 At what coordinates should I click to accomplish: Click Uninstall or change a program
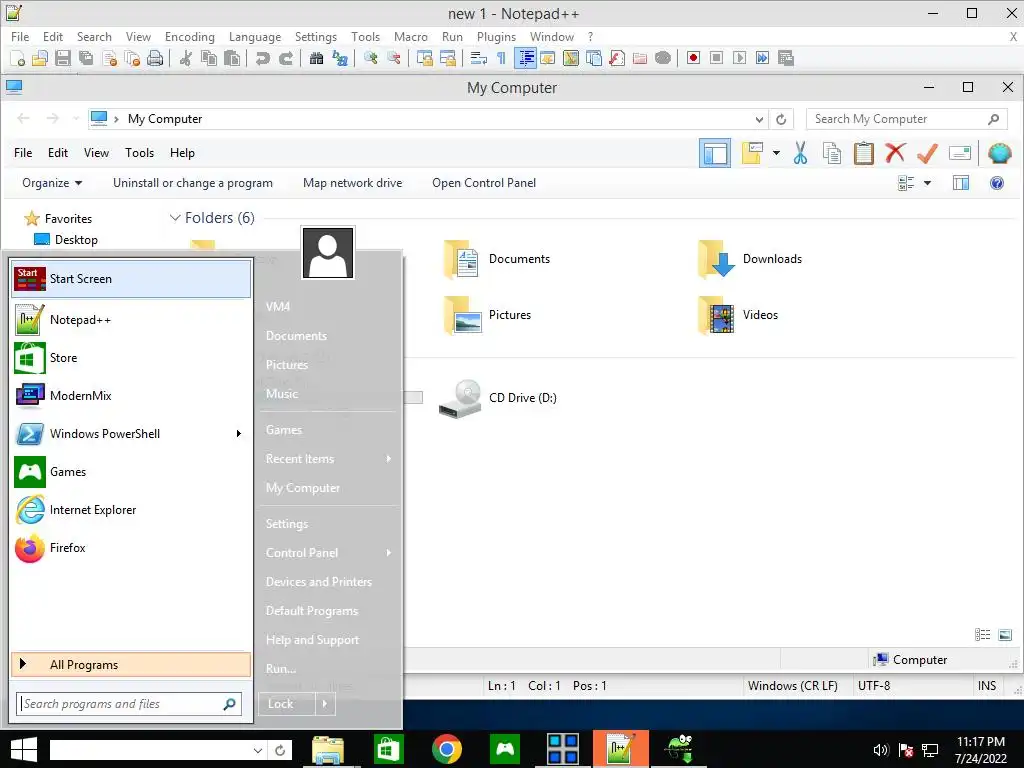[193, 184]
